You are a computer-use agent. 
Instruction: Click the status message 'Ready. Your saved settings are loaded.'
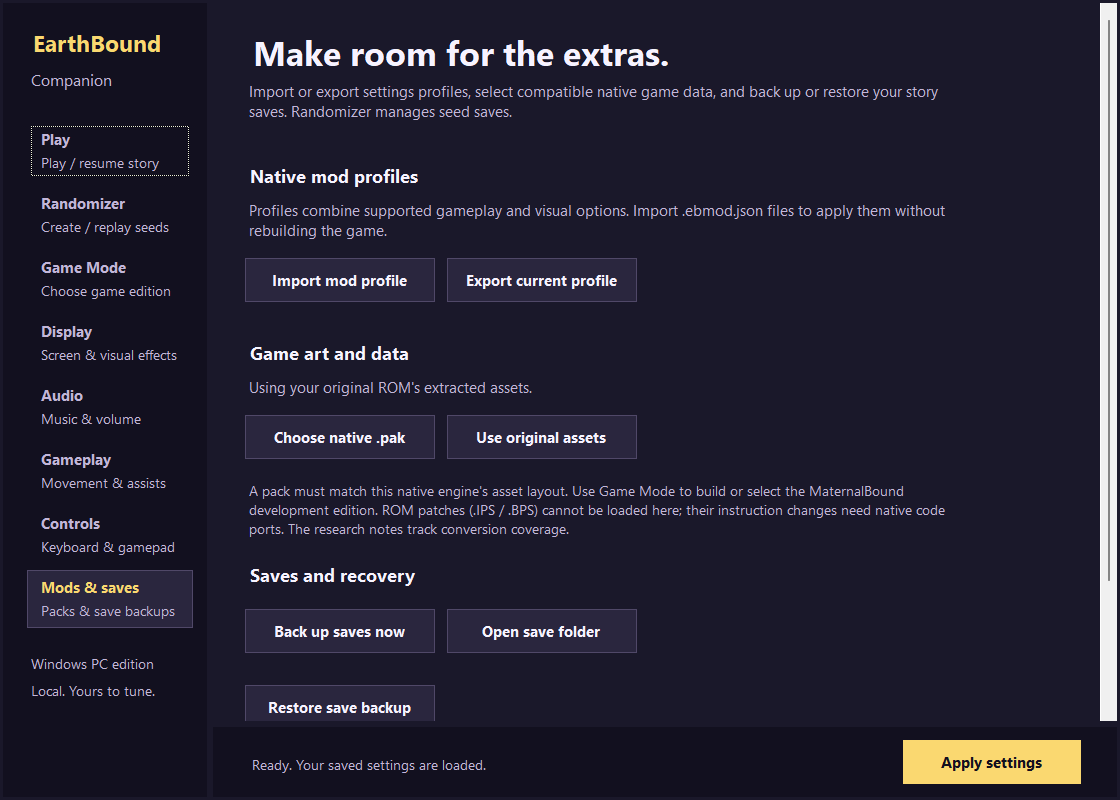pyautogui.click(x=369, y=765)
